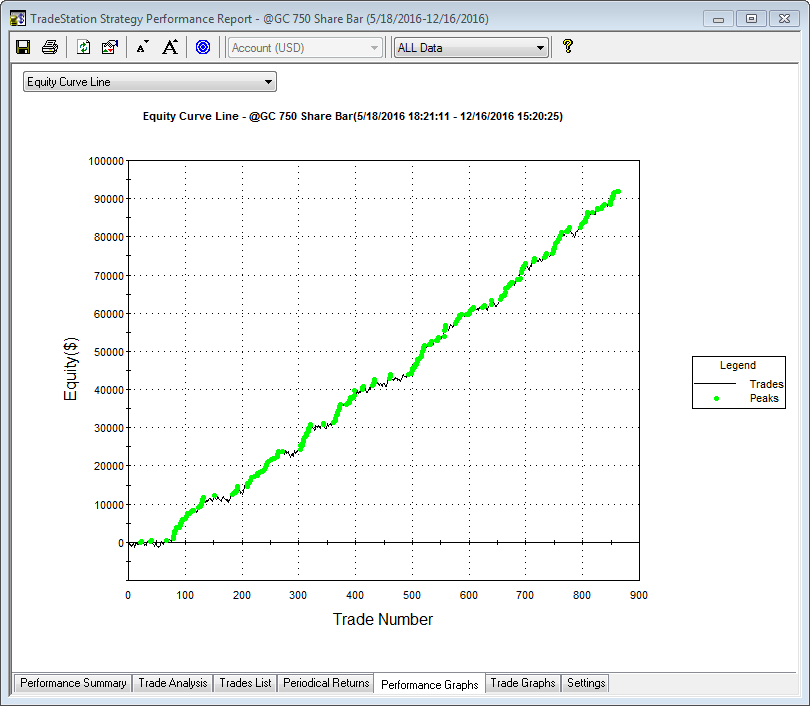Viewport: 810px width, 706px height.
Task: Increase font size with large A icon
Action: click(x=170, y=47)
